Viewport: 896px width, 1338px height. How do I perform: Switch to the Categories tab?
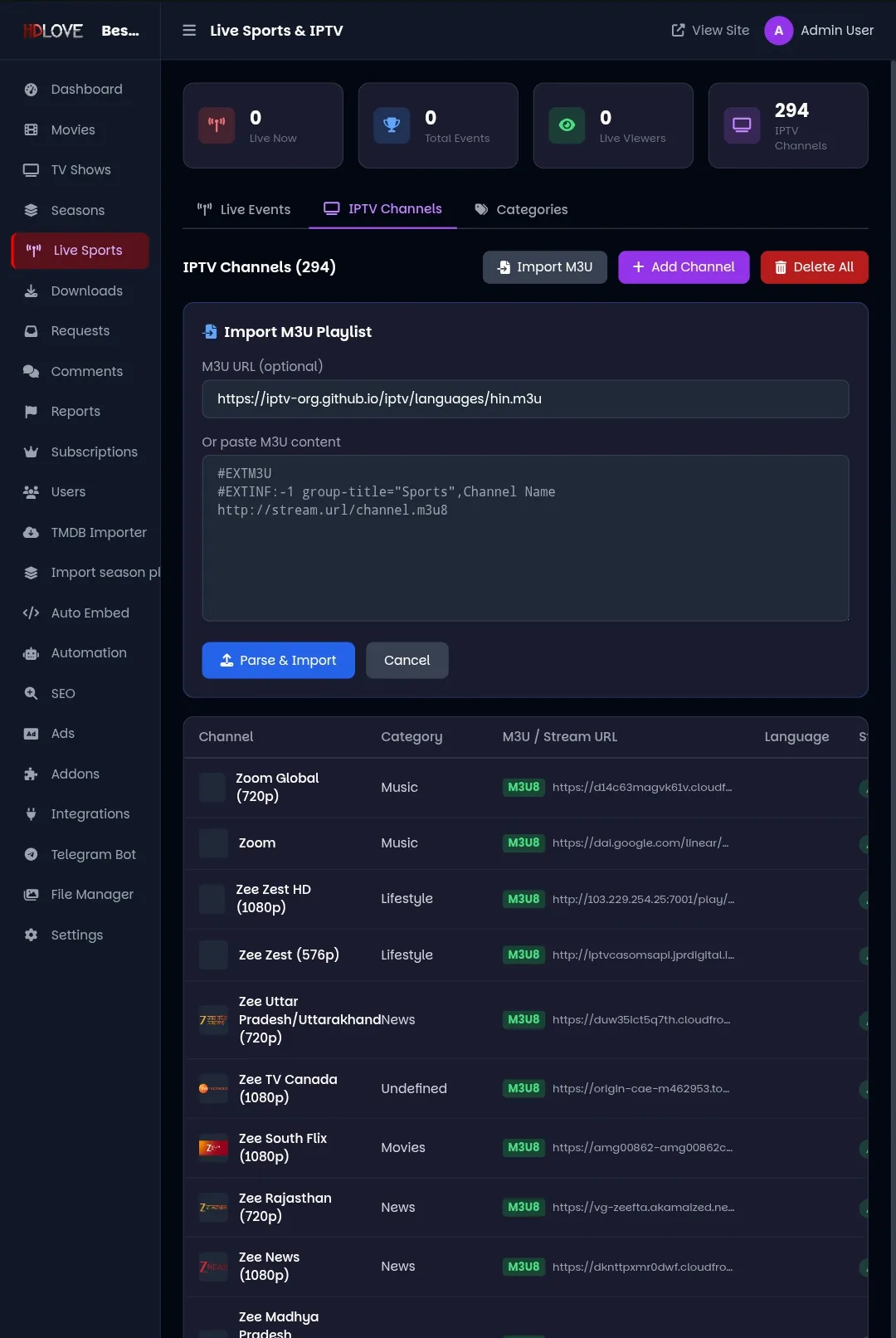[x=521, y=209]
